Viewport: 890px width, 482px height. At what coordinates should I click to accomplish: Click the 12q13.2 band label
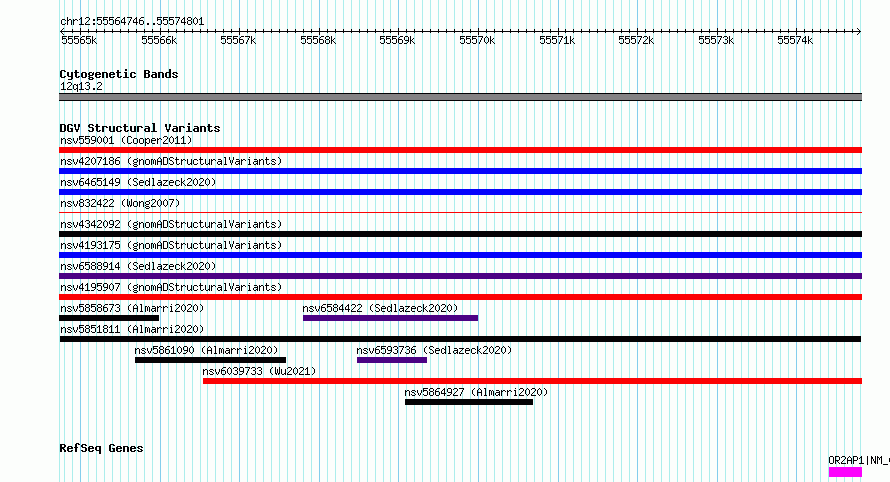81,86
